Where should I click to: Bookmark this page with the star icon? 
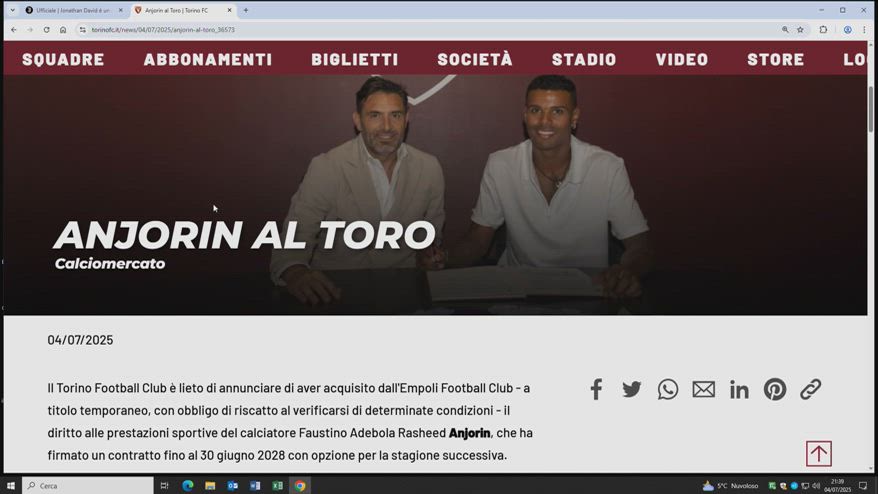tap(800, 30)
